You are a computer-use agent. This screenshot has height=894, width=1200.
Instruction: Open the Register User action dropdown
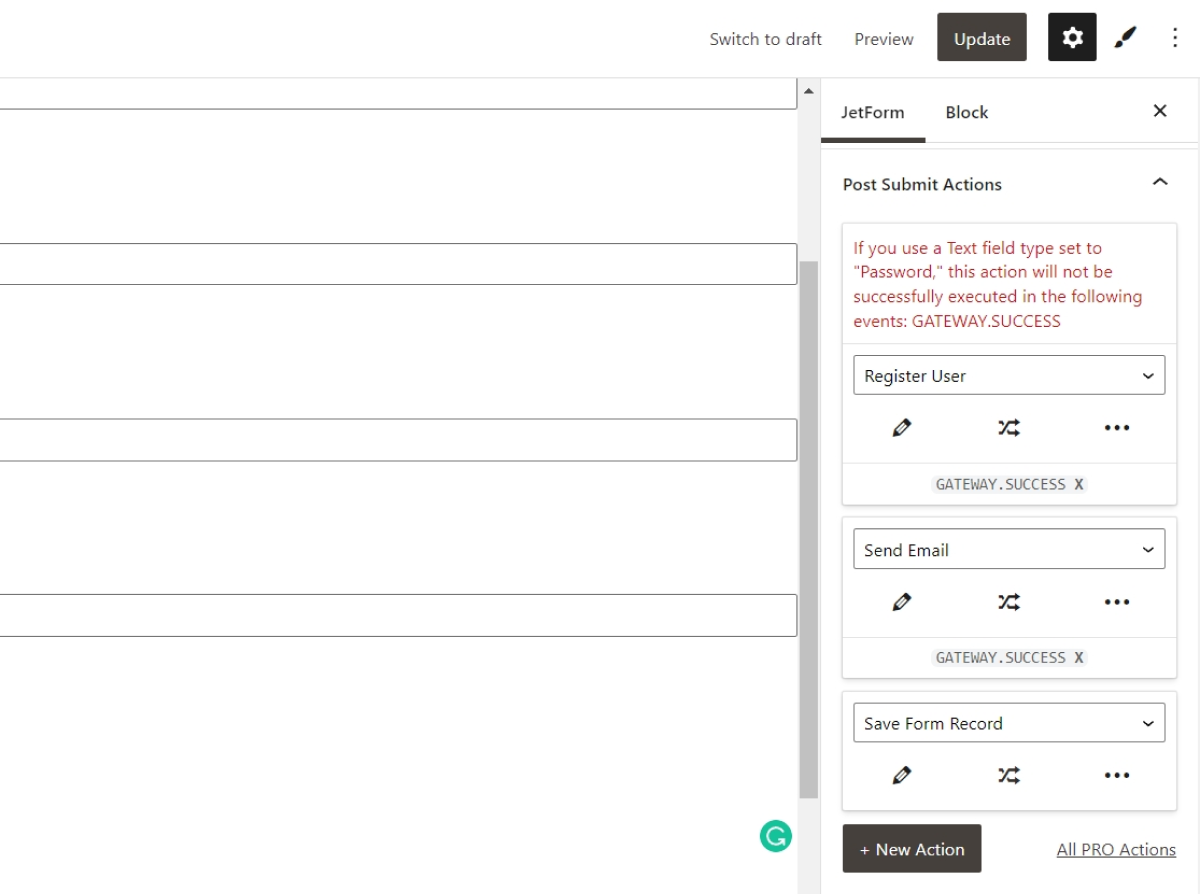pos(1008,376)
